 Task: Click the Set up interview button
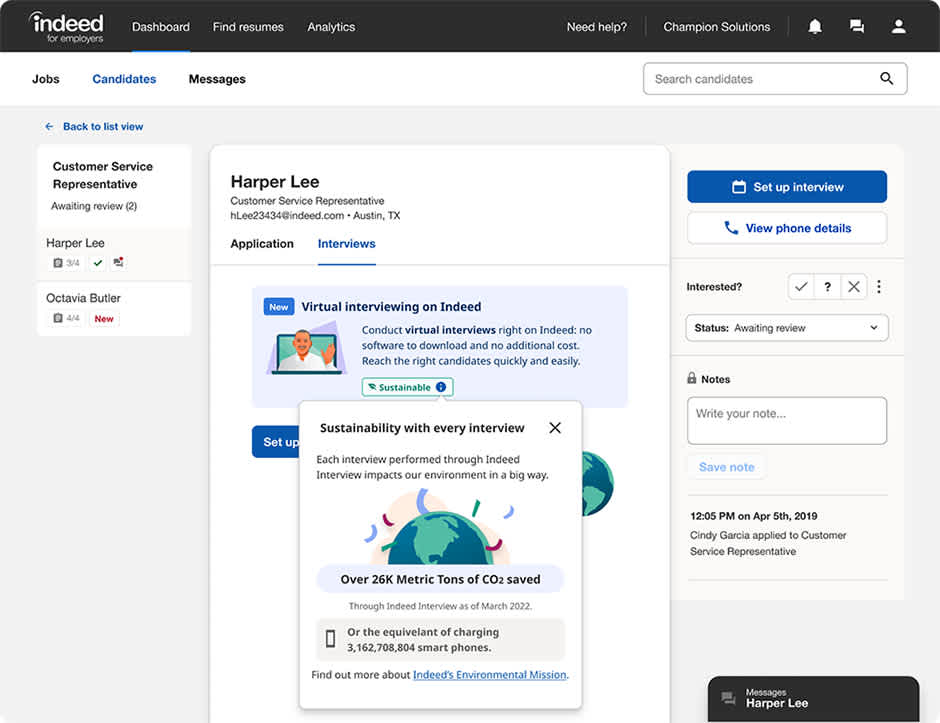click(787, 186)
